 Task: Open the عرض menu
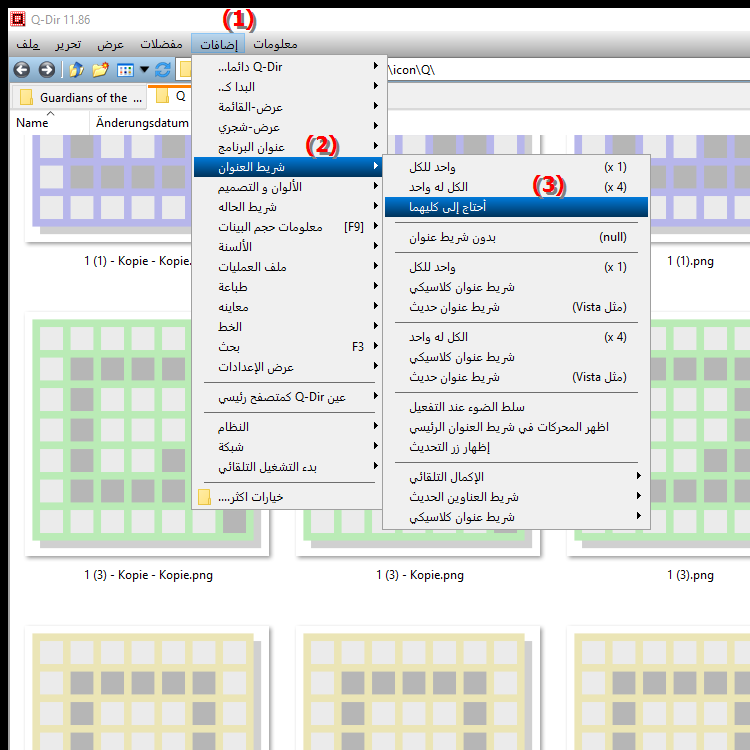pos(110,44)
